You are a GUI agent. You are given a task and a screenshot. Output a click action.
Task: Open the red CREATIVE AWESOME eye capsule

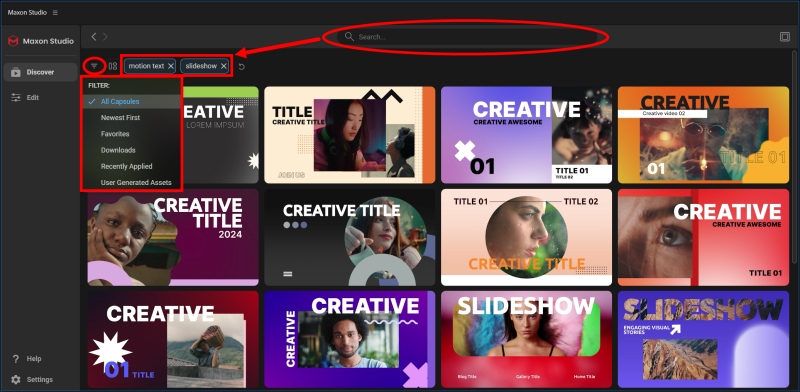[703, 237]
